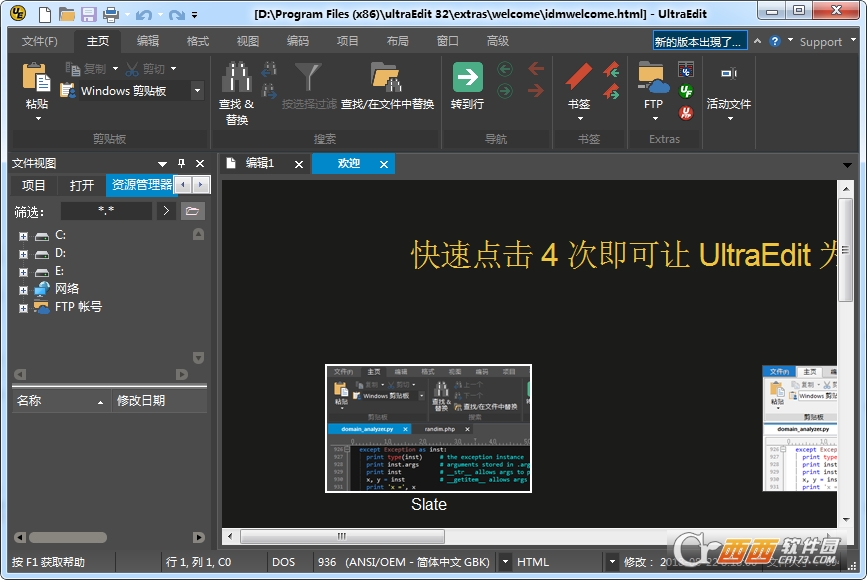This screenshot has height=580, width=867.
Task: Click the print icon in quick access toolbar
Action: (x=111, y=14)
